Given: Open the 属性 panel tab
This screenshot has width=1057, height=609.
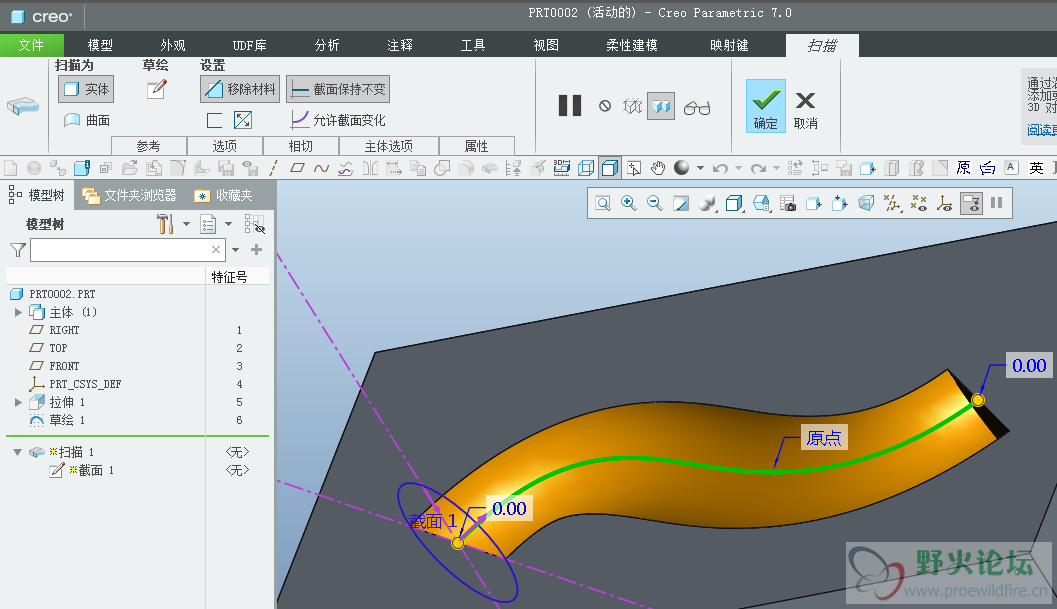Looking at the screenshot, I should click(477, 146).
